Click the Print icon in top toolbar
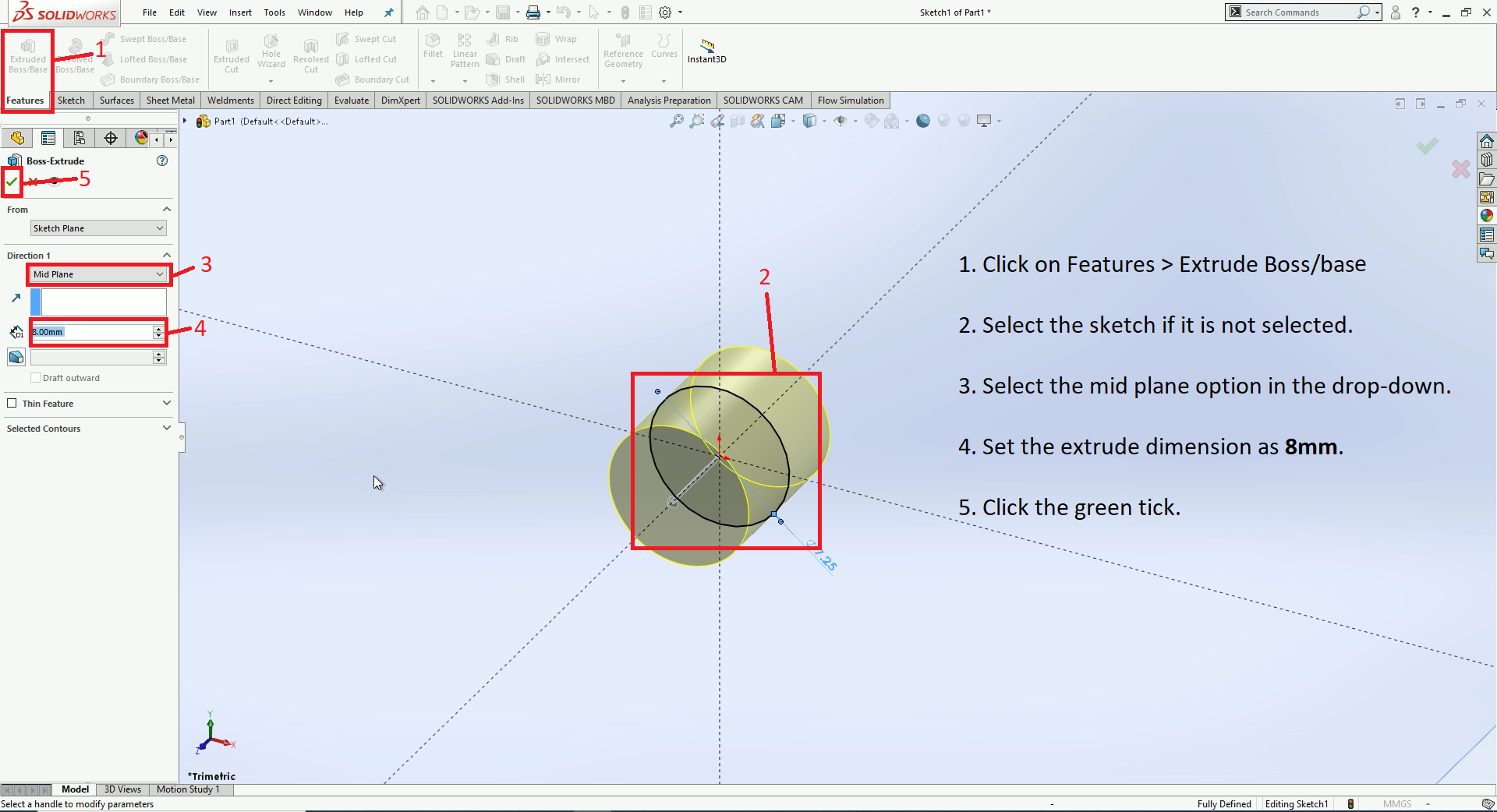 (533, 12)
